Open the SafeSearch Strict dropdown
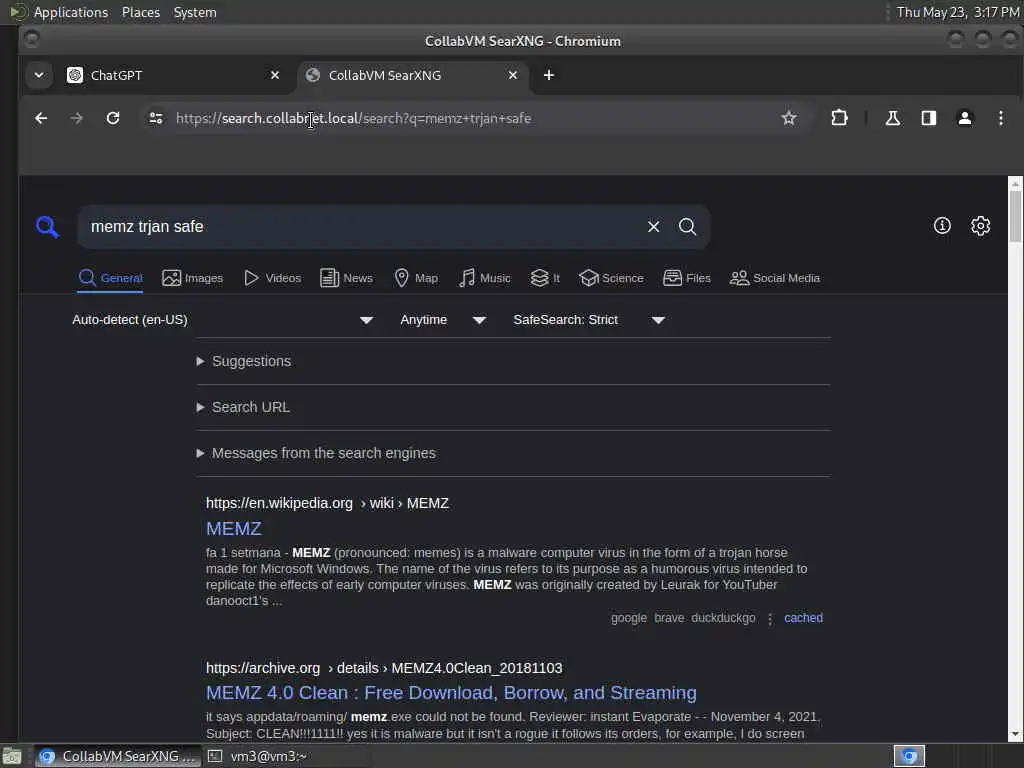1024x768 pixels. tap(589, 320)
